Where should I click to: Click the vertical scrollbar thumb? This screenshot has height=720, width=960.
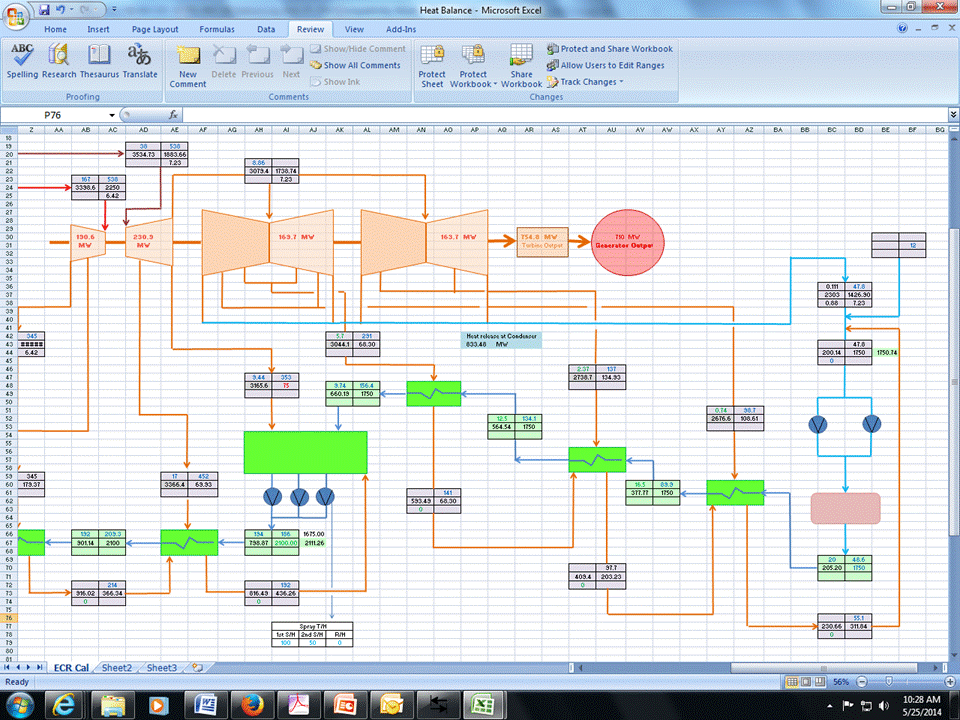954,383
